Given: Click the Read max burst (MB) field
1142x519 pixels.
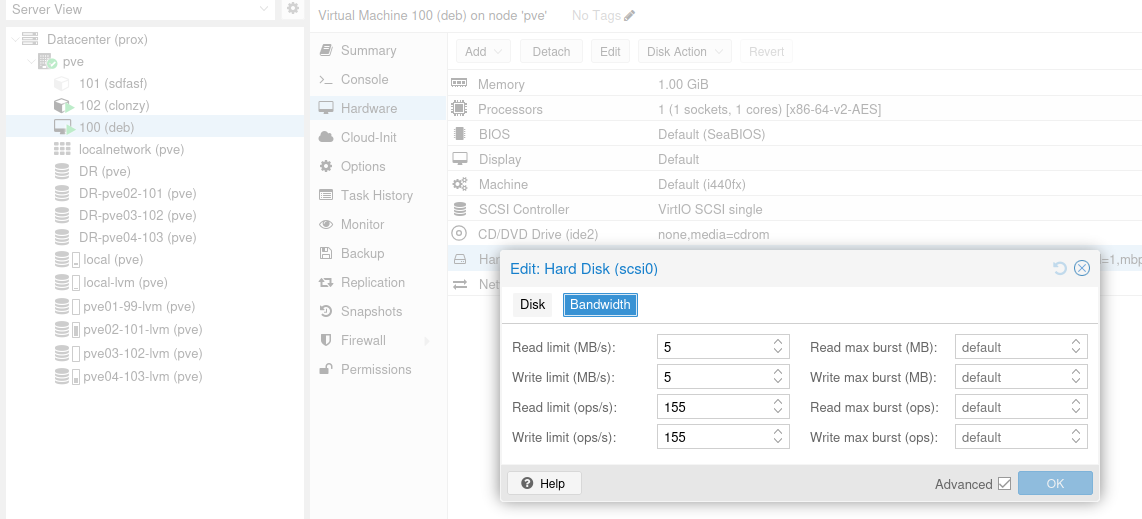Looking at the screenshot, I should coord(1021,347).
